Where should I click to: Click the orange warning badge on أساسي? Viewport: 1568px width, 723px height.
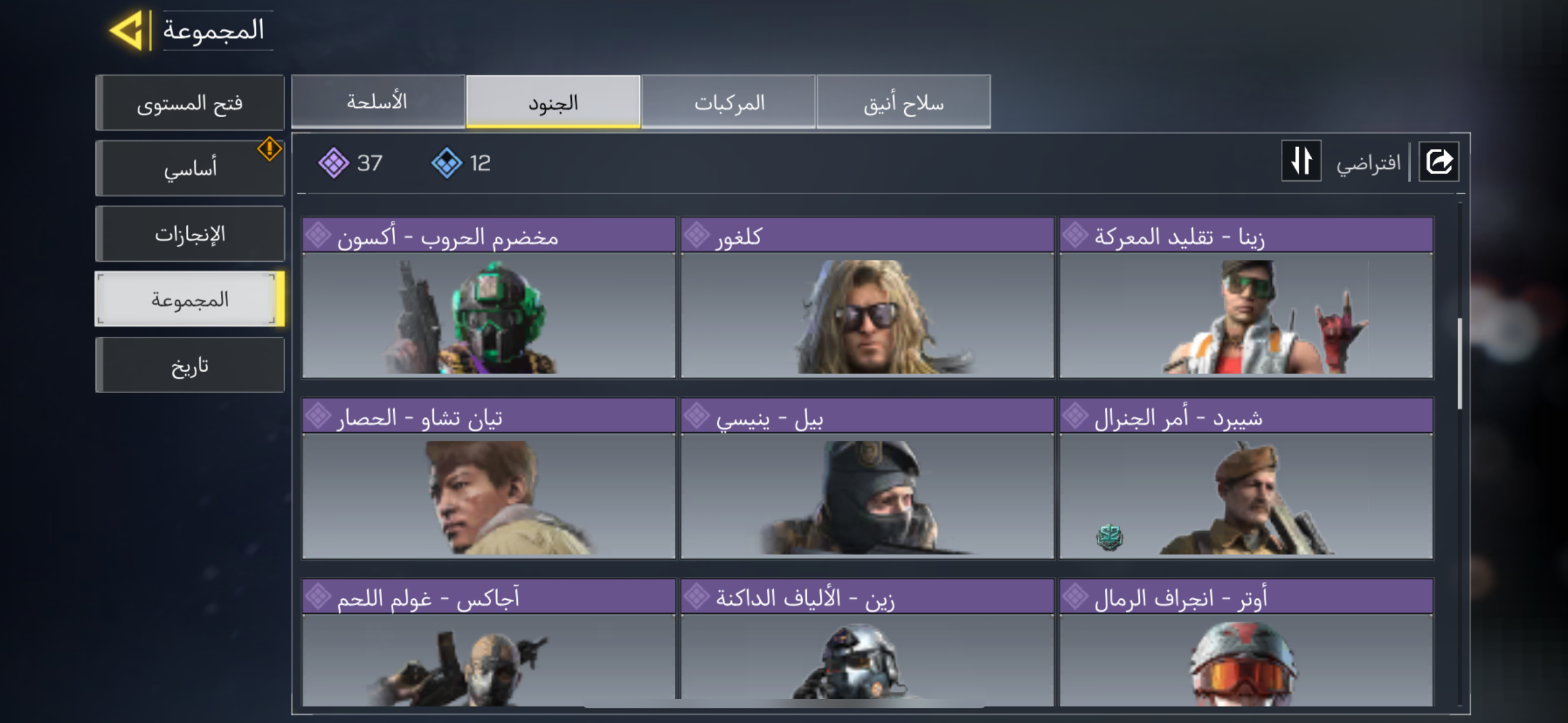(269, 149)
